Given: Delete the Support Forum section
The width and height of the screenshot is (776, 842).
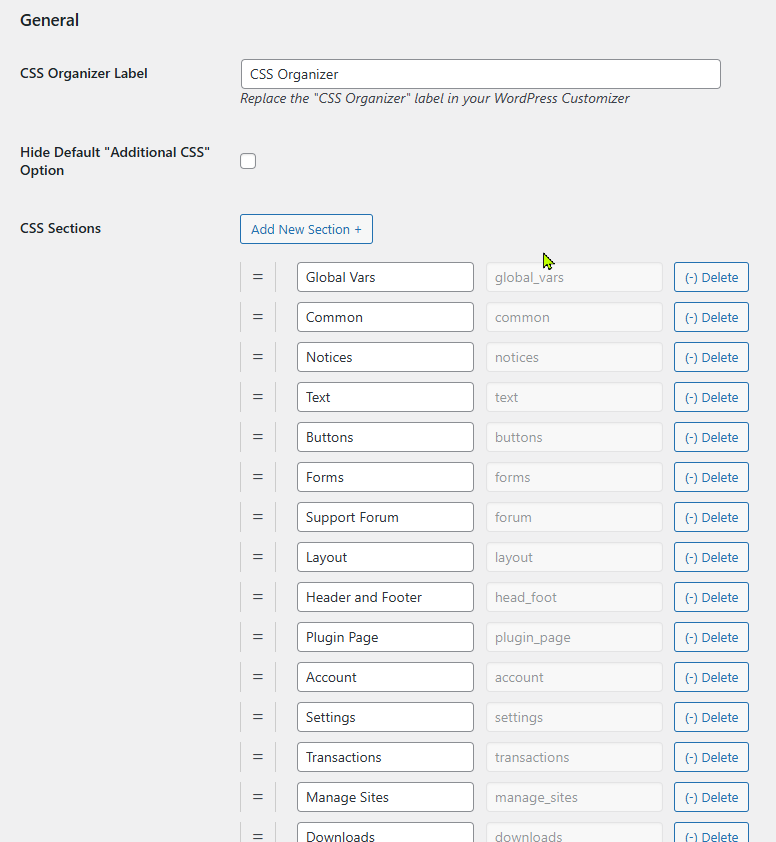Looking at the screenshot, I should coord(711,517).
